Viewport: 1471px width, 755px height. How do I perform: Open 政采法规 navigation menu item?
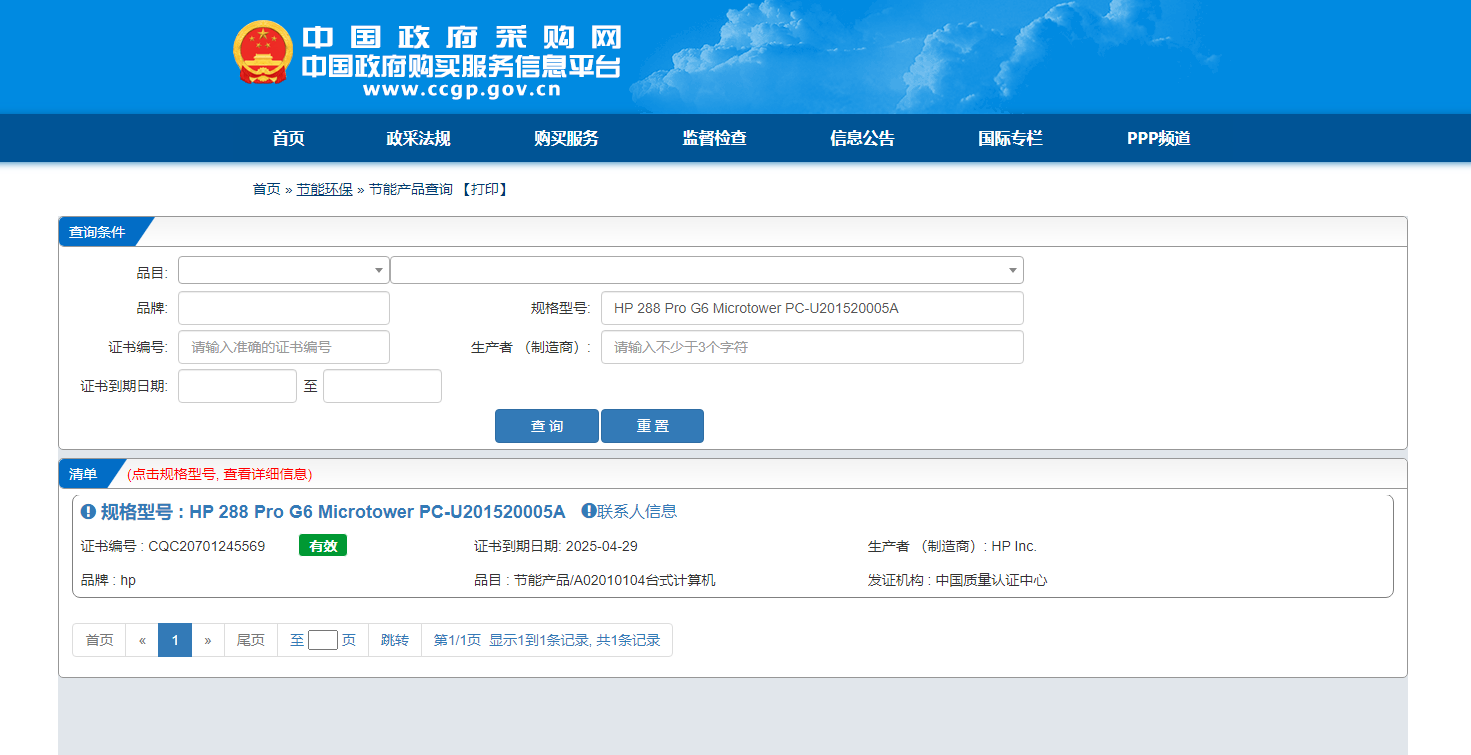tap(418, 138)
